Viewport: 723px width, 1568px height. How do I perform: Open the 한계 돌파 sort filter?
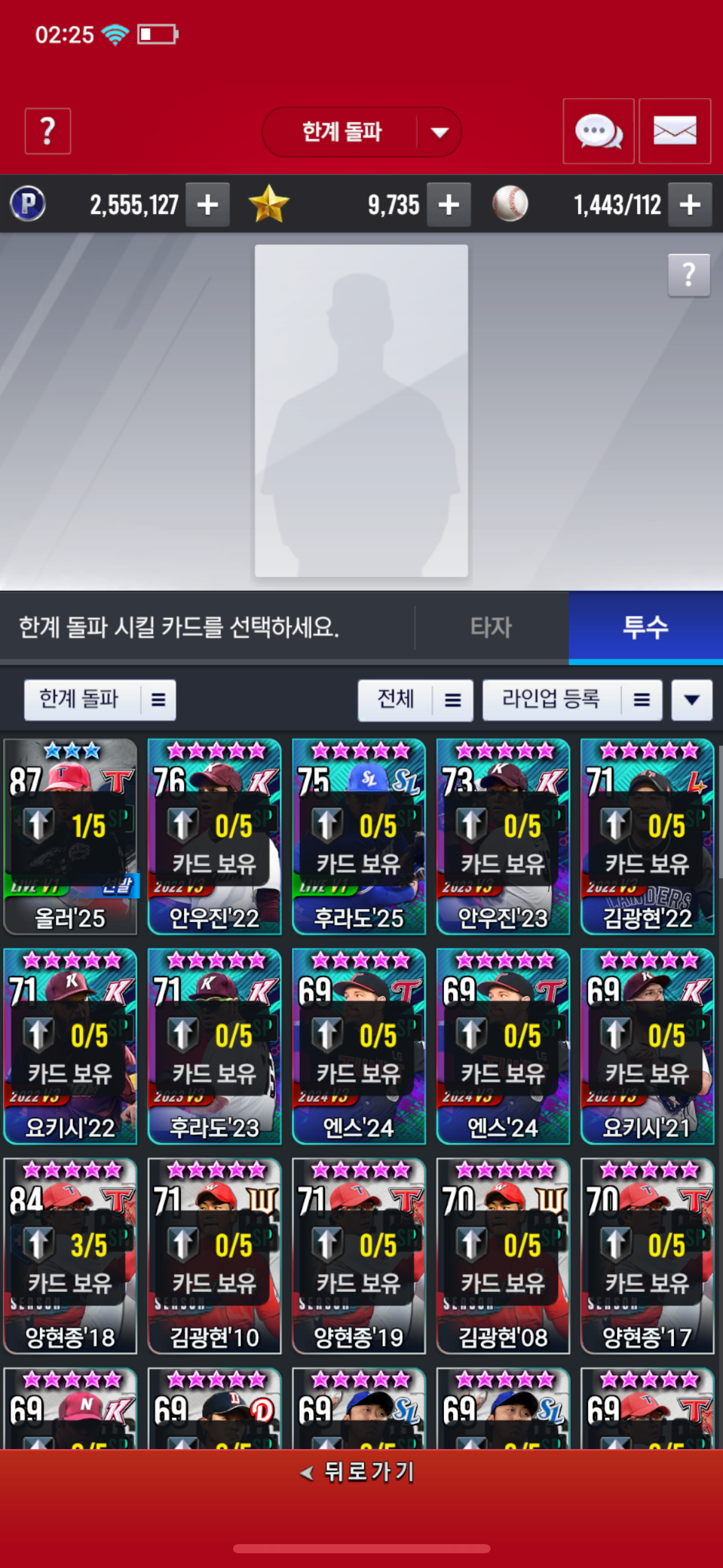coord(100,699)
